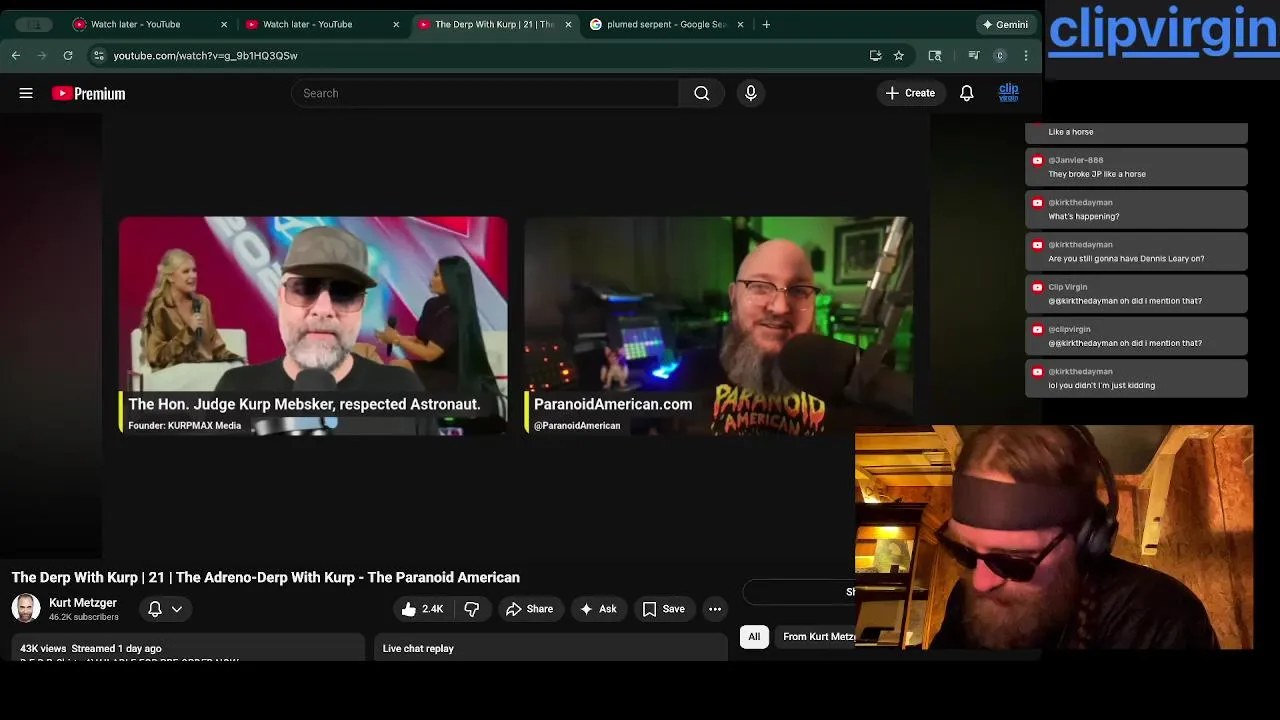The height and width of the screenshot is (720, 1280).
Task: Click the Ask button
Action: point(598,609)
